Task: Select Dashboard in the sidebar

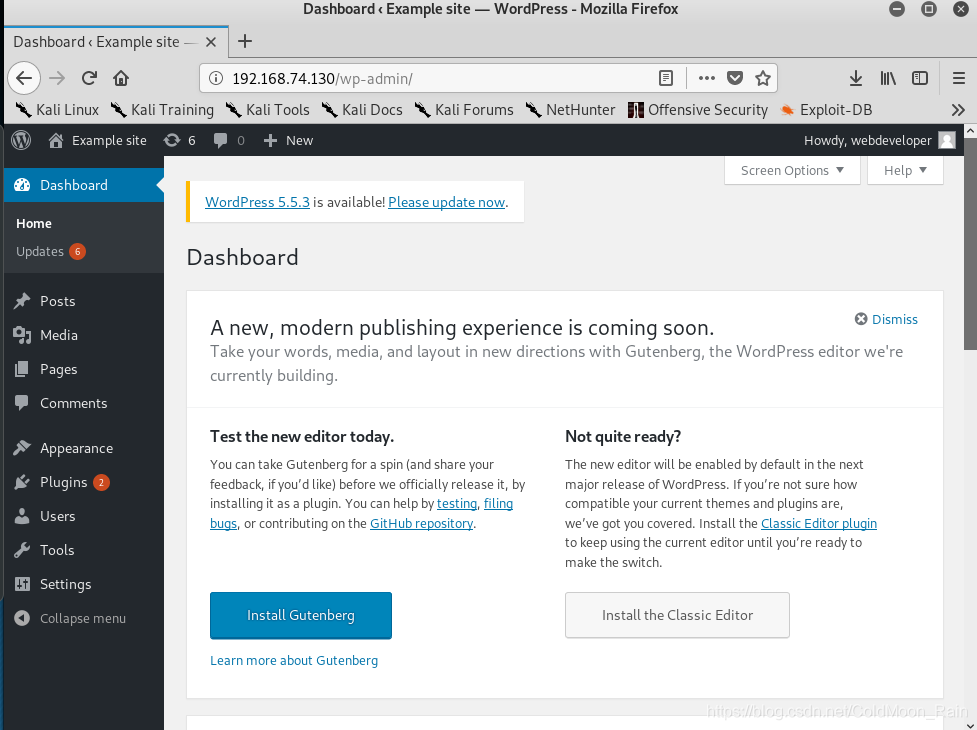Action: [83, 185]
